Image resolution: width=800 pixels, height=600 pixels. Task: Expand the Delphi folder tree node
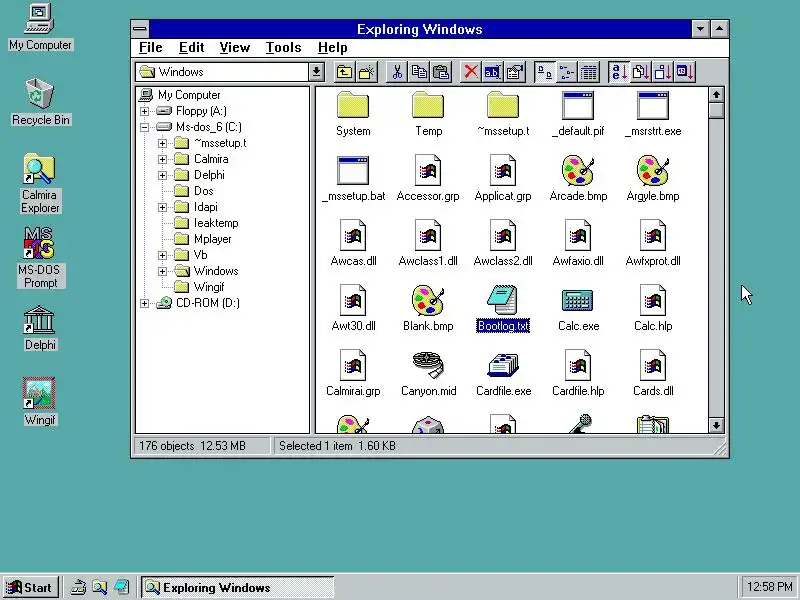(x=162, y=176)
